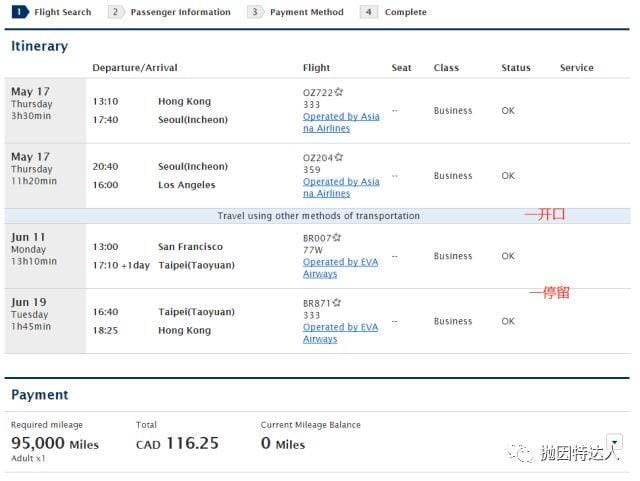Viewport: 640px width, 481px height.
Task: Open the Passenger Information step
Action: pos(181,12)
